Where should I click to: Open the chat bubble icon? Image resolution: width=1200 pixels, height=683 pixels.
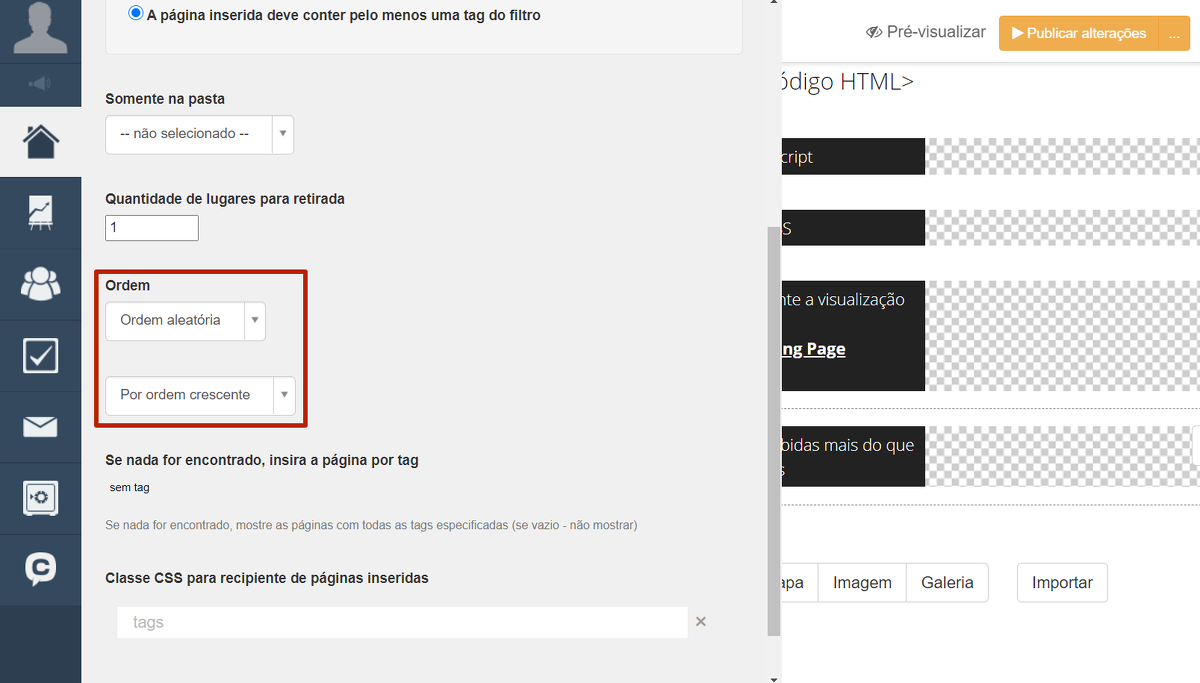coord(40,569)
